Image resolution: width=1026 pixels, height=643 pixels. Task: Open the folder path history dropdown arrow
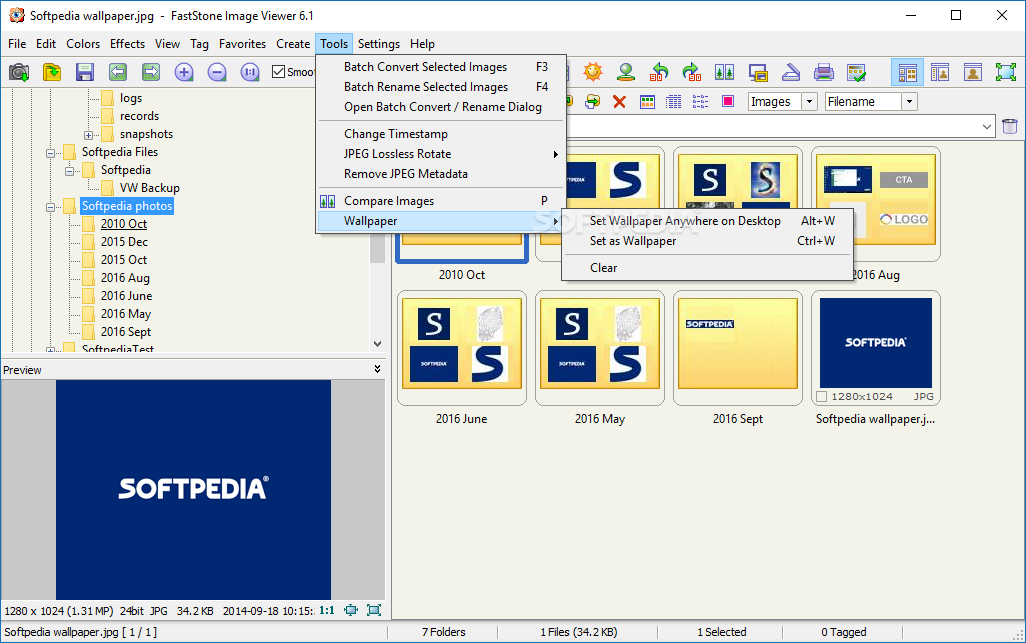click(987, 126)
